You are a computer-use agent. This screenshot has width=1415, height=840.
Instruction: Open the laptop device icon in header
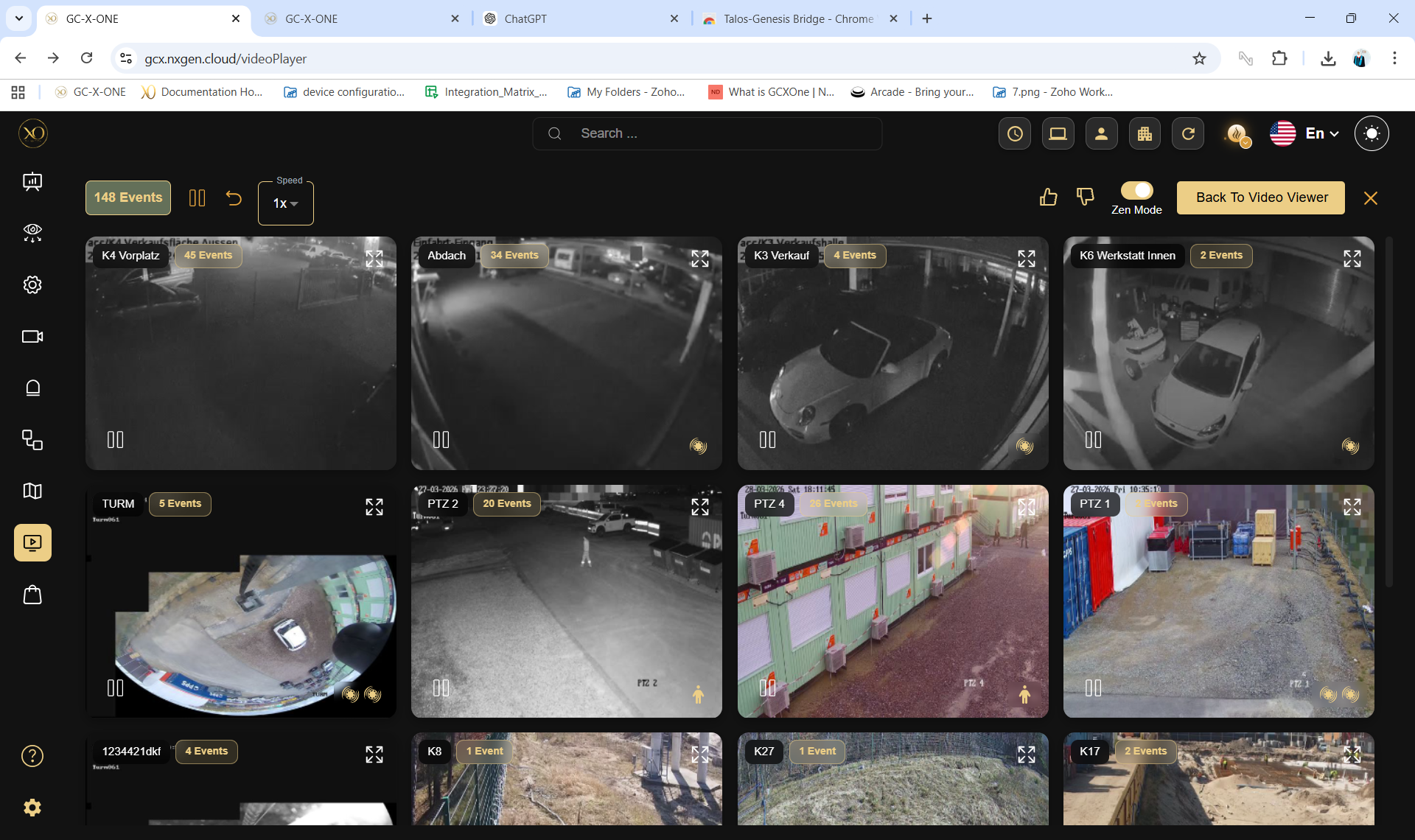tap(1058, 133)
